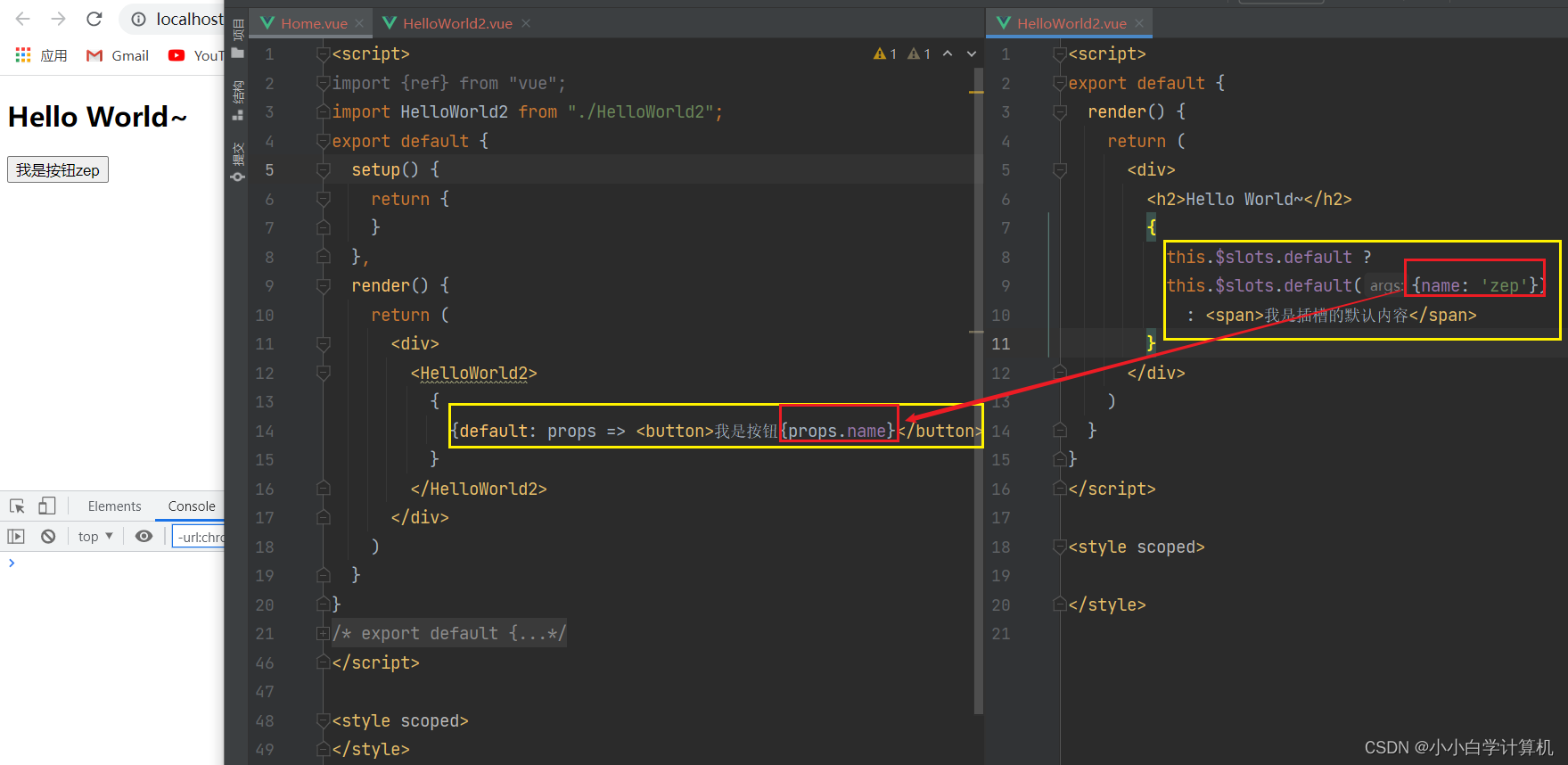Collapse render() fold on line 9 left editor
The image size is (1568, 765).
[324, 285]
